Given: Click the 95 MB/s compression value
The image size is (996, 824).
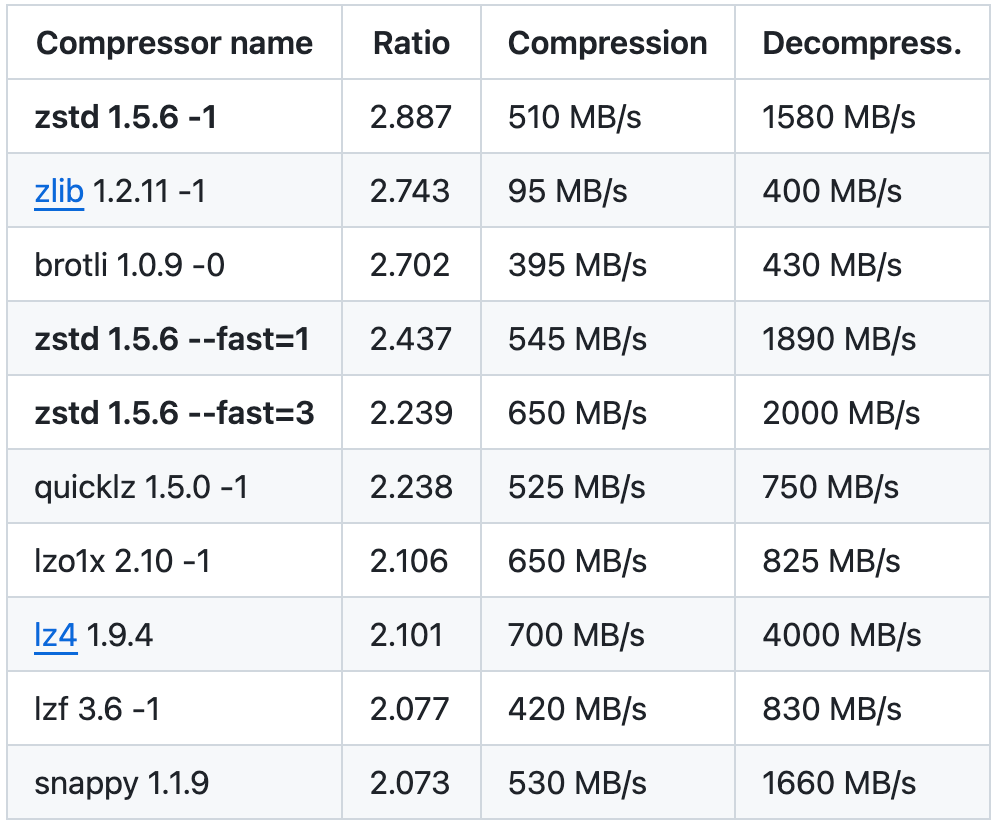Looking at the screenshot, I should (x=567, y=191).
